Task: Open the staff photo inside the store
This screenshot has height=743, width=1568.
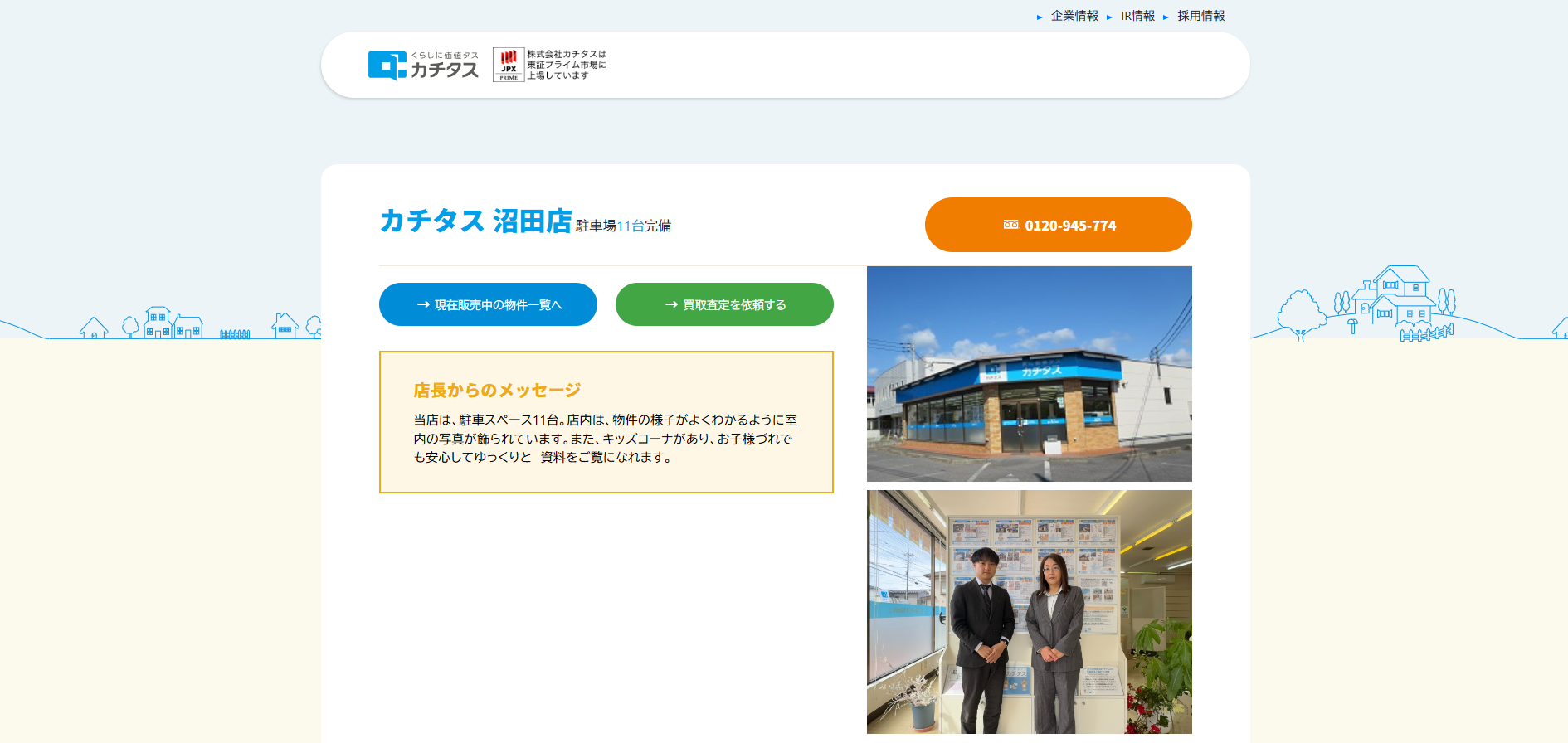Action: pos(1030,612)
